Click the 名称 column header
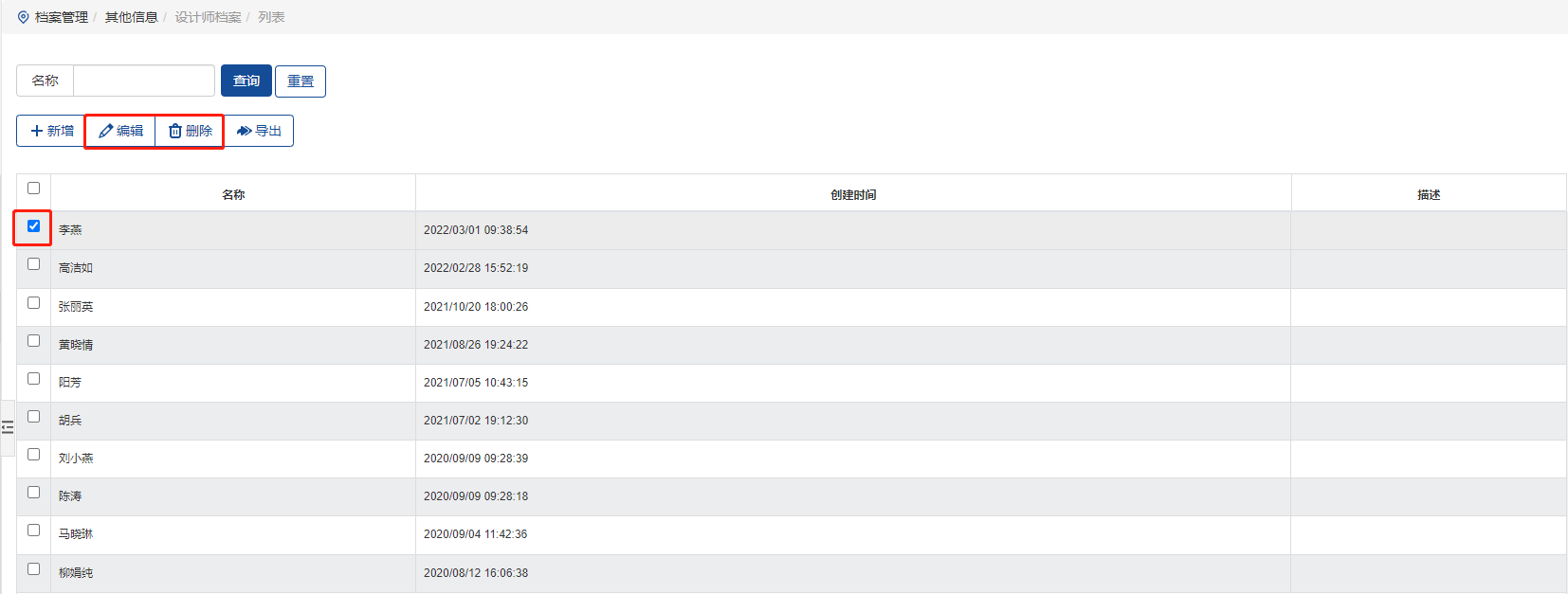 [x=233, y=194]
